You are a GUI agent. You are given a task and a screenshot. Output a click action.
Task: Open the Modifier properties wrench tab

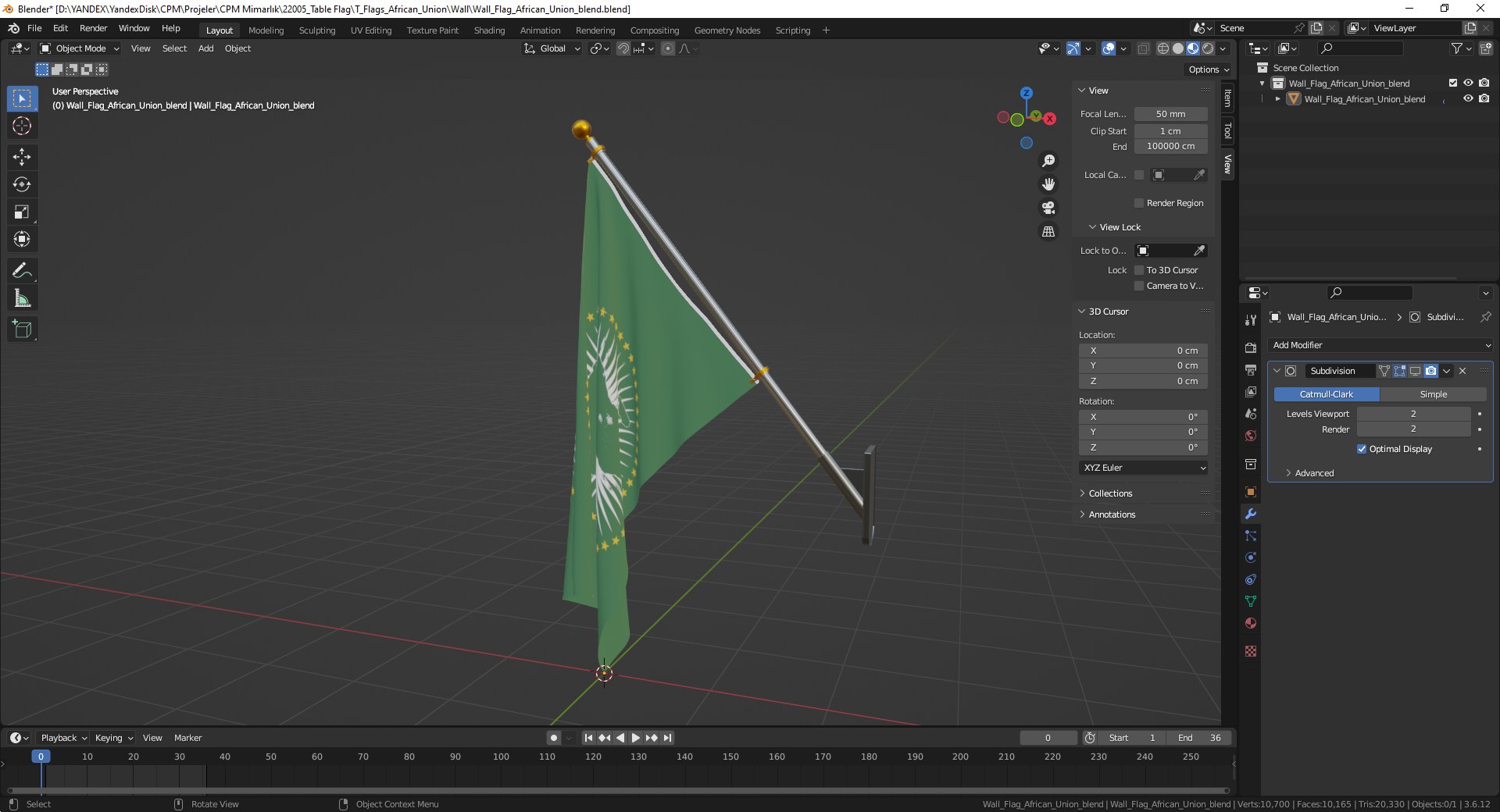pyautogui.click(x=1251, y=514)
